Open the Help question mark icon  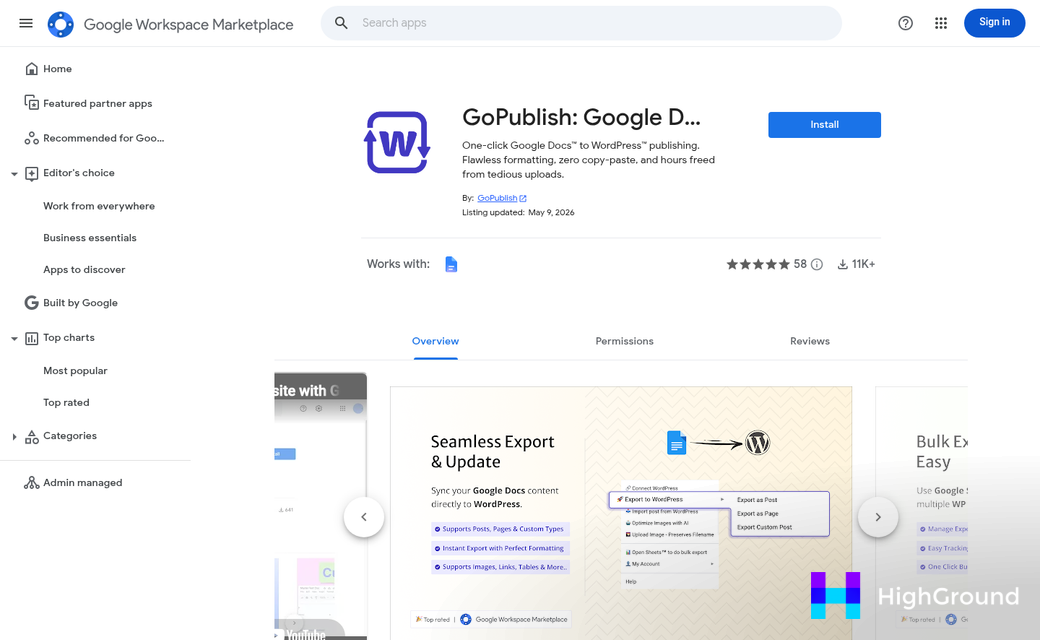(x=905, y=23)
